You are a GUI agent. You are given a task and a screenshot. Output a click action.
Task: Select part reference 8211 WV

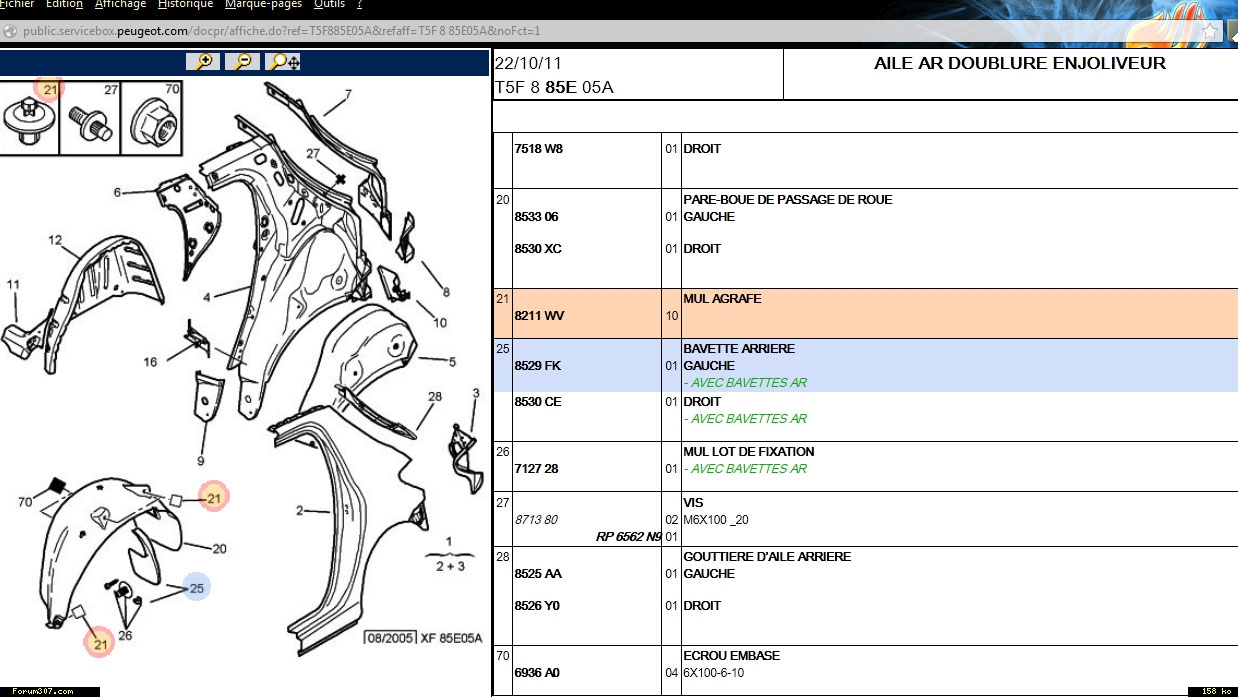(539, 316)
